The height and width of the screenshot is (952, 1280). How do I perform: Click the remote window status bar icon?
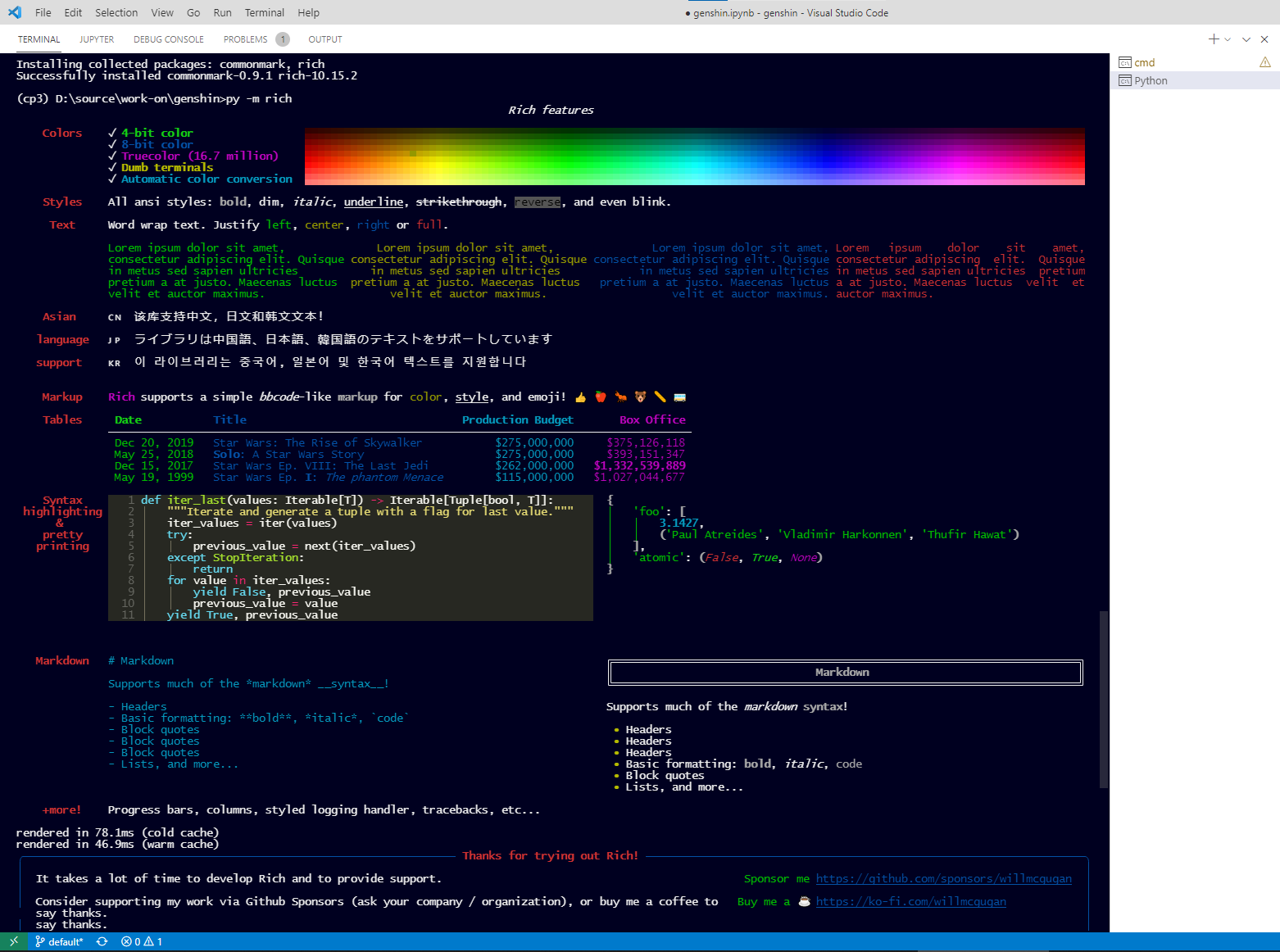(x=14, y=941)
